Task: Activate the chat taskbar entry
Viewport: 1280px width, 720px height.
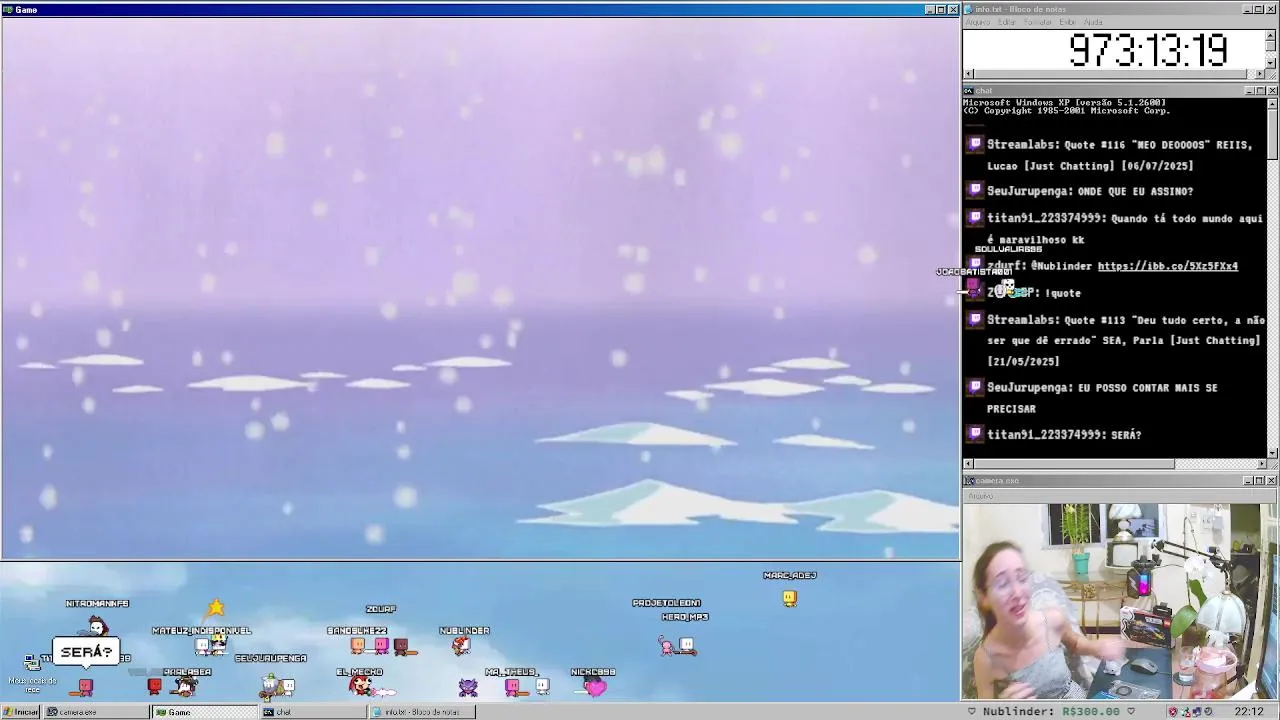Action: click(x=312, y=712)
